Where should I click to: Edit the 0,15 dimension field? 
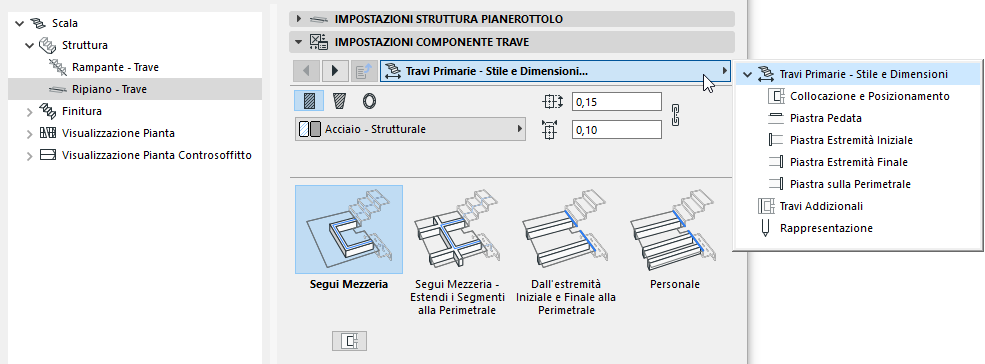(617, 102)
